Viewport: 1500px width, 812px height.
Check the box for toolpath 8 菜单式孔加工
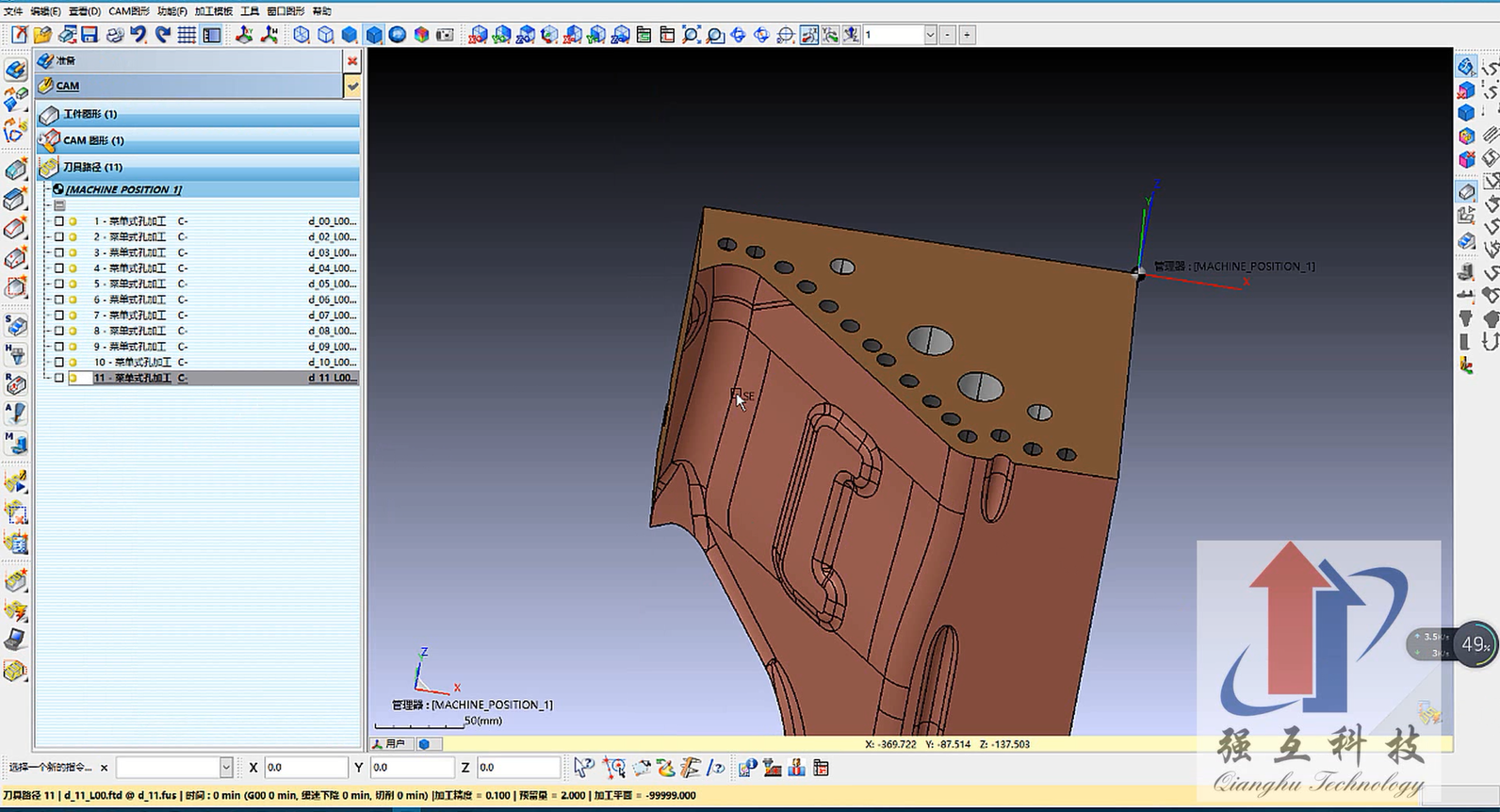coord(59,331)
